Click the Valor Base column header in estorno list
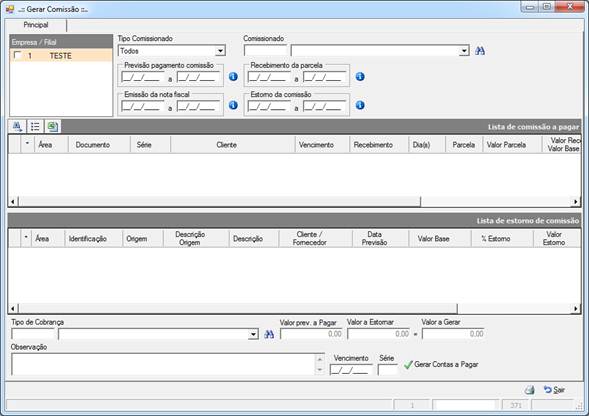589x416 pixels. click(440, 239)
